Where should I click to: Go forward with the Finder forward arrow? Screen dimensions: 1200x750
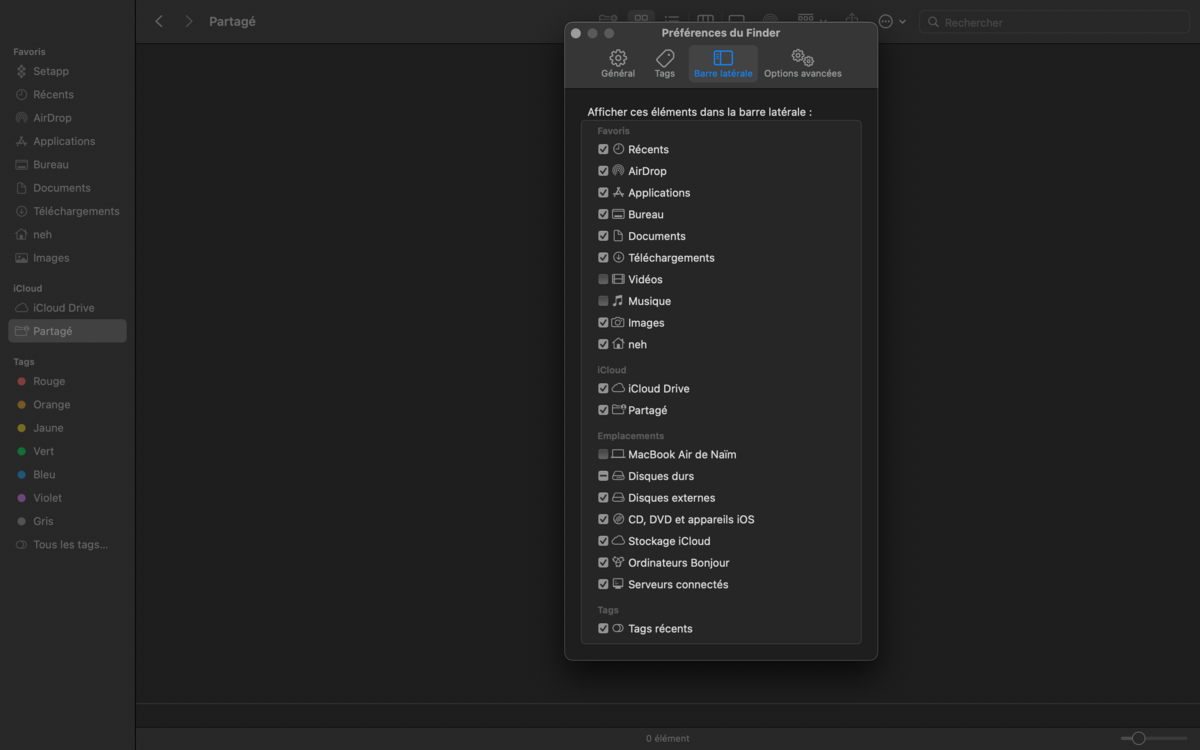(x=188, y=21)
